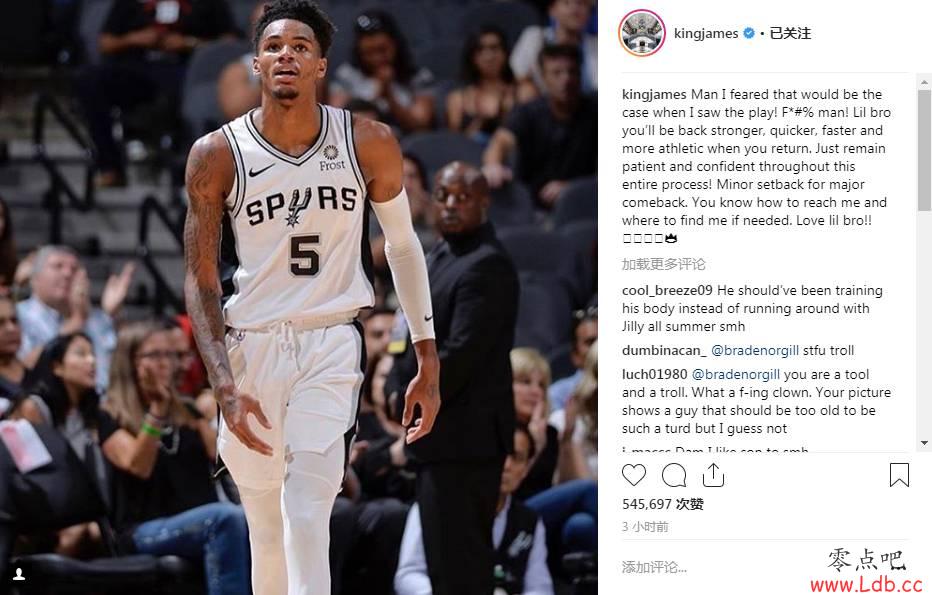
Task: Open the 3 小时前 post timestamp
Action: [645, 527]
